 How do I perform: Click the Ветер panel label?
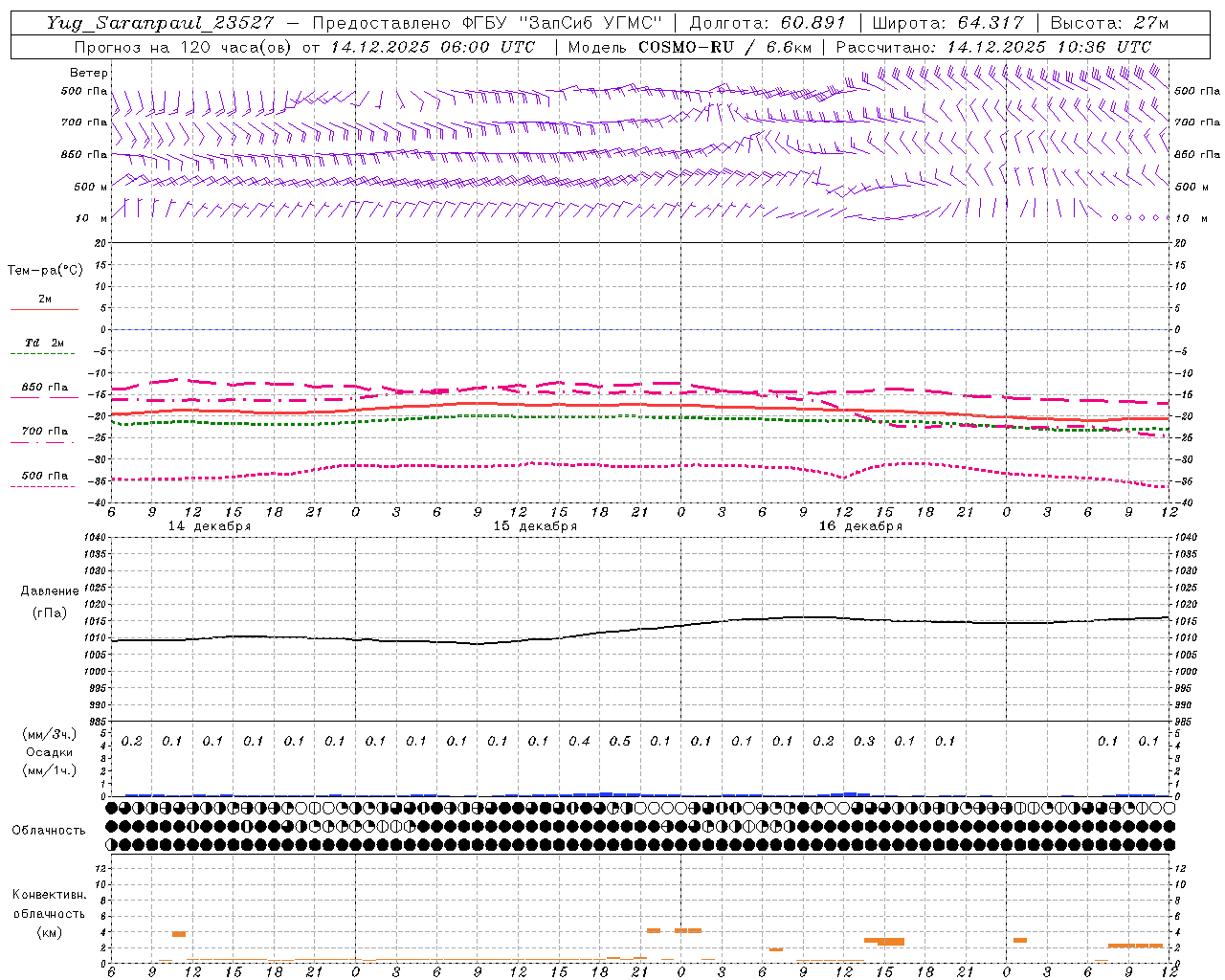coord(89,73)
